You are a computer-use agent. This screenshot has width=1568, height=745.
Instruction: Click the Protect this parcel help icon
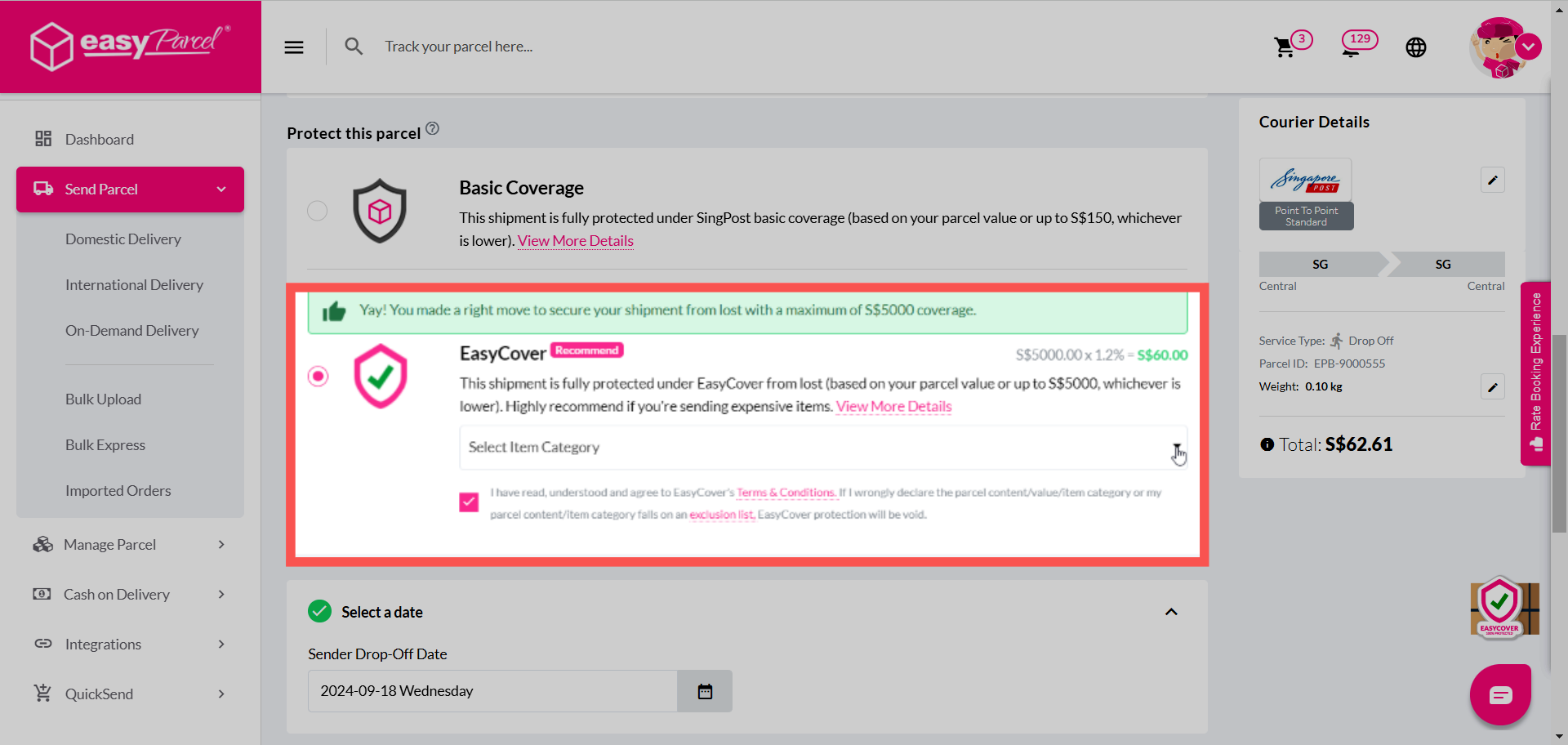[433, 128]
